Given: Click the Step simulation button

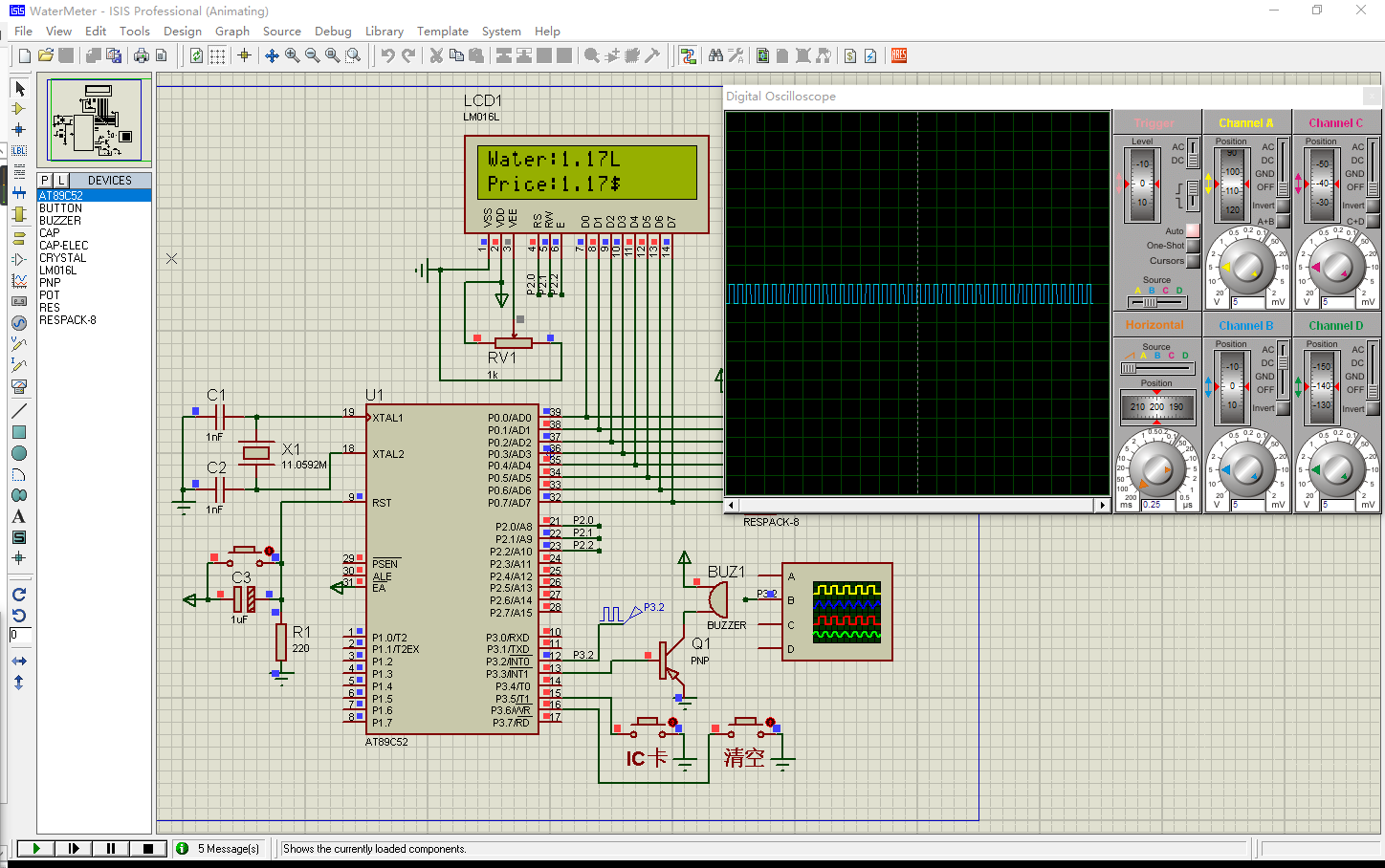Looking at the screenshot, I should tap(73, 848).
